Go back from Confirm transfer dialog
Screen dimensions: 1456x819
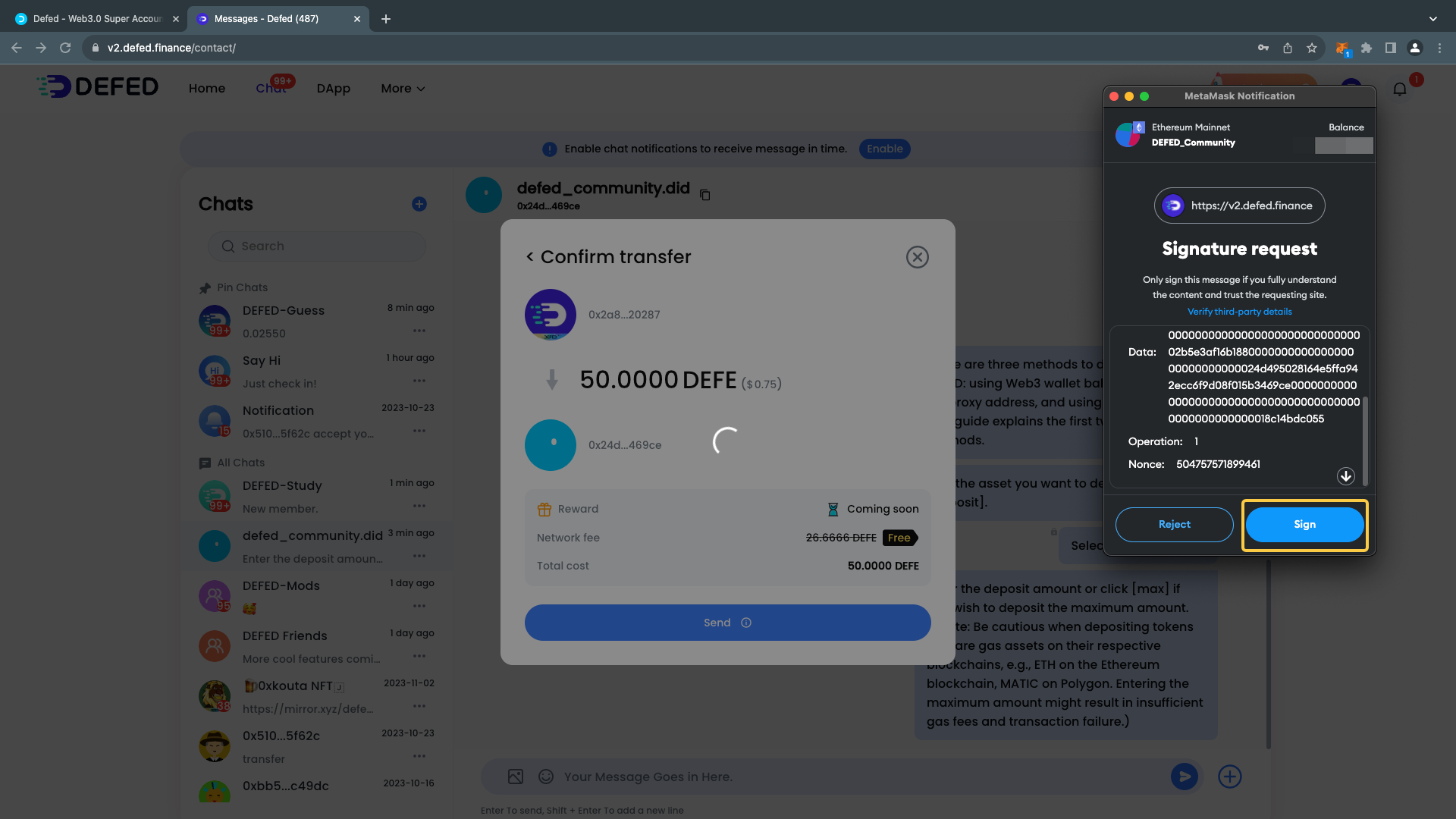pyautogui.click(x=530, y=257)
